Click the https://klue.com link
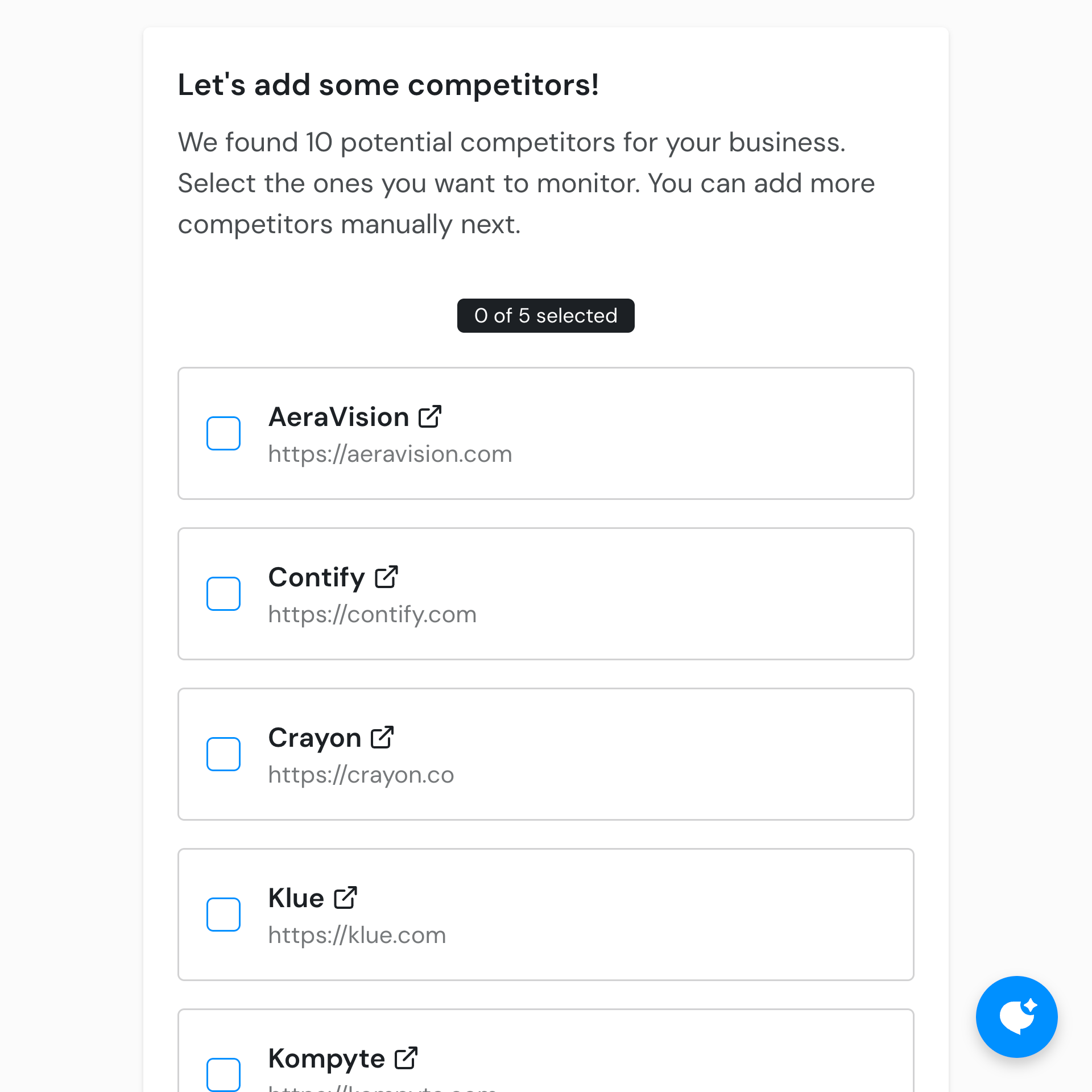This screenshot has width=1092, height=1092. (357, 934)
